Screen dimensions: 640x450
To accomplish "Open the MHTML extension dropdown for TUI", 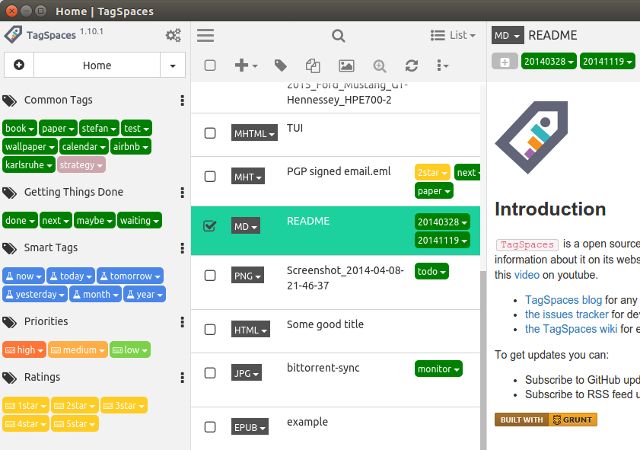I will 254,133.
